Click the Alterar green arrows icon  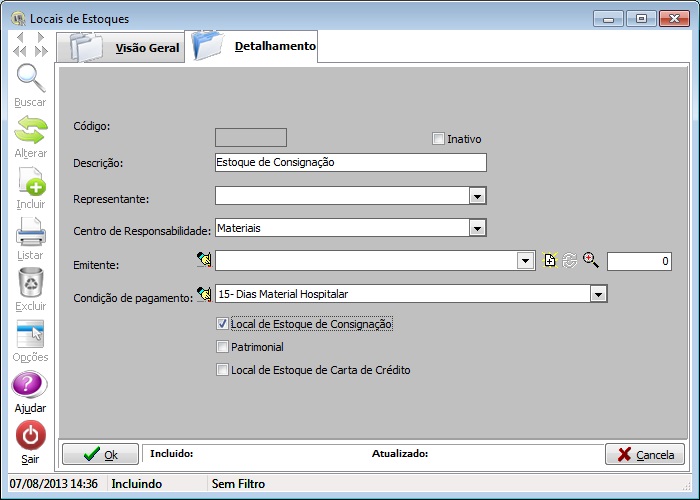pyautogui.click(x=30, y=130)
